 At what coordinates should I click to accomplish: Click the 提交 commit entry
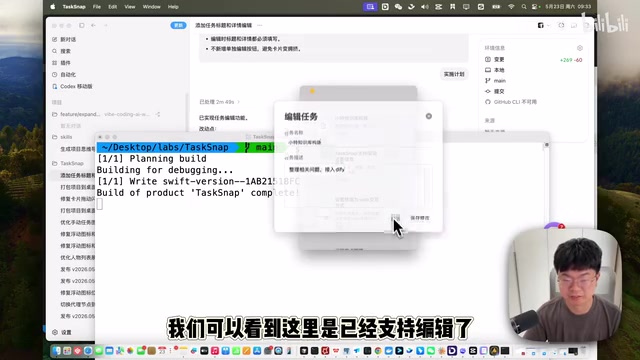pyautogui.click(x=495, y=91)
